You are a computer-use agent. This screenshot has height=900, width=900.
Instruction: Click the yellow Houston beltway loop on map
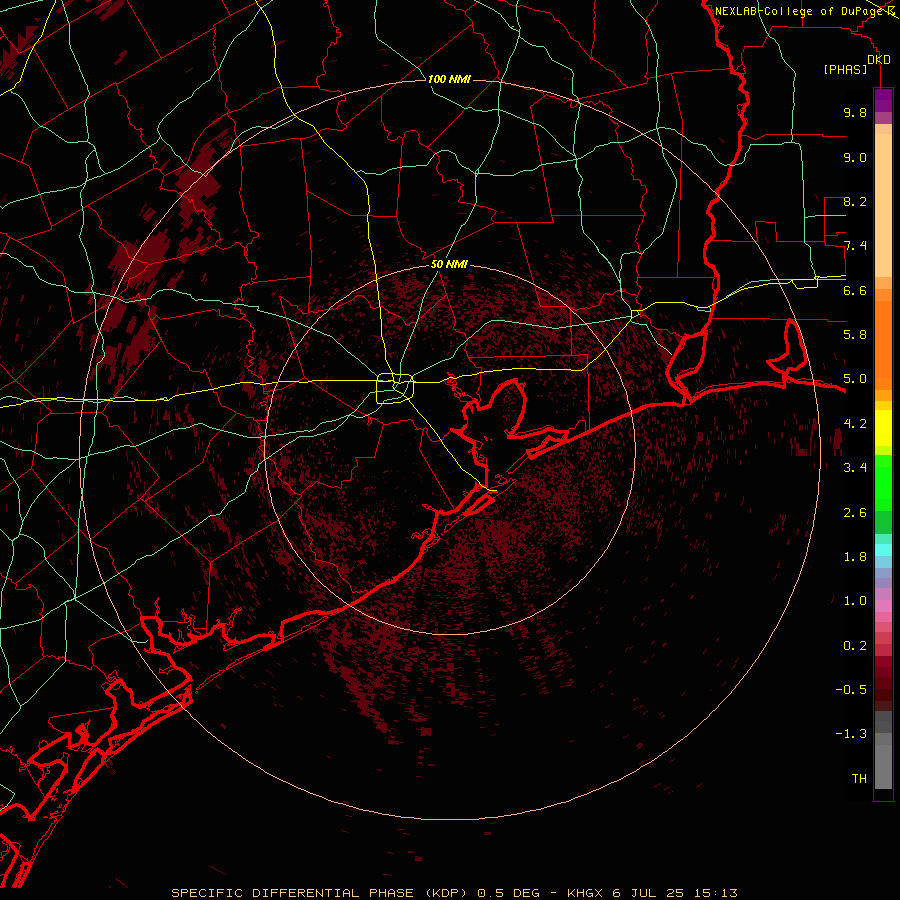click(x=395, y=388)
